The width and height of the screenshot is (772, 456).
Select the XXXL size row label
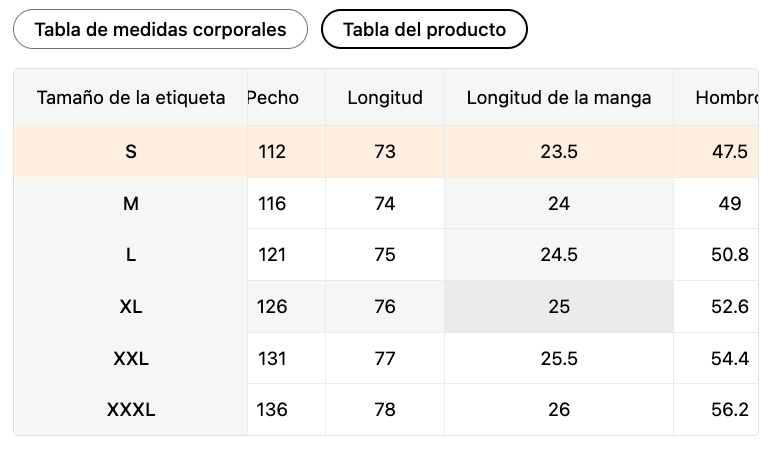click(131, 410)
